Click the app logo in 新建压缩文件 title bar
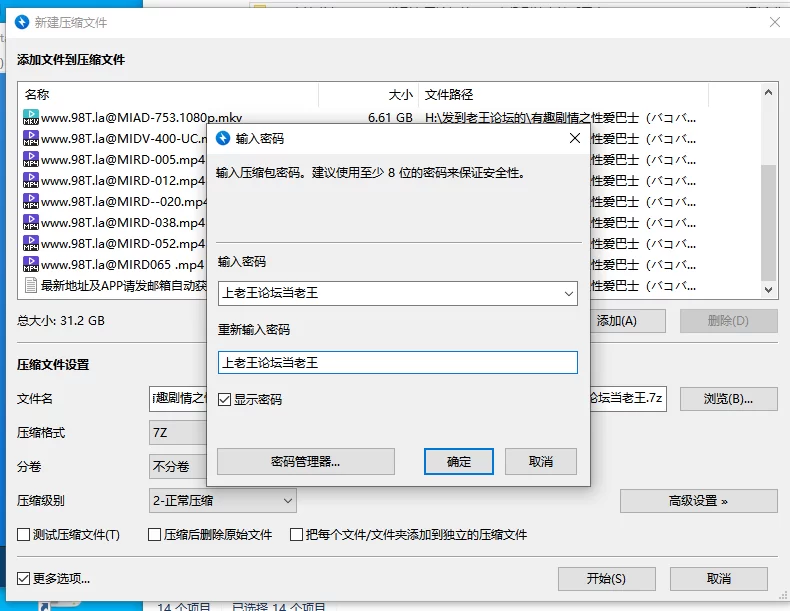The height and width of the screenshot is (611, 790). coord(22,22)
